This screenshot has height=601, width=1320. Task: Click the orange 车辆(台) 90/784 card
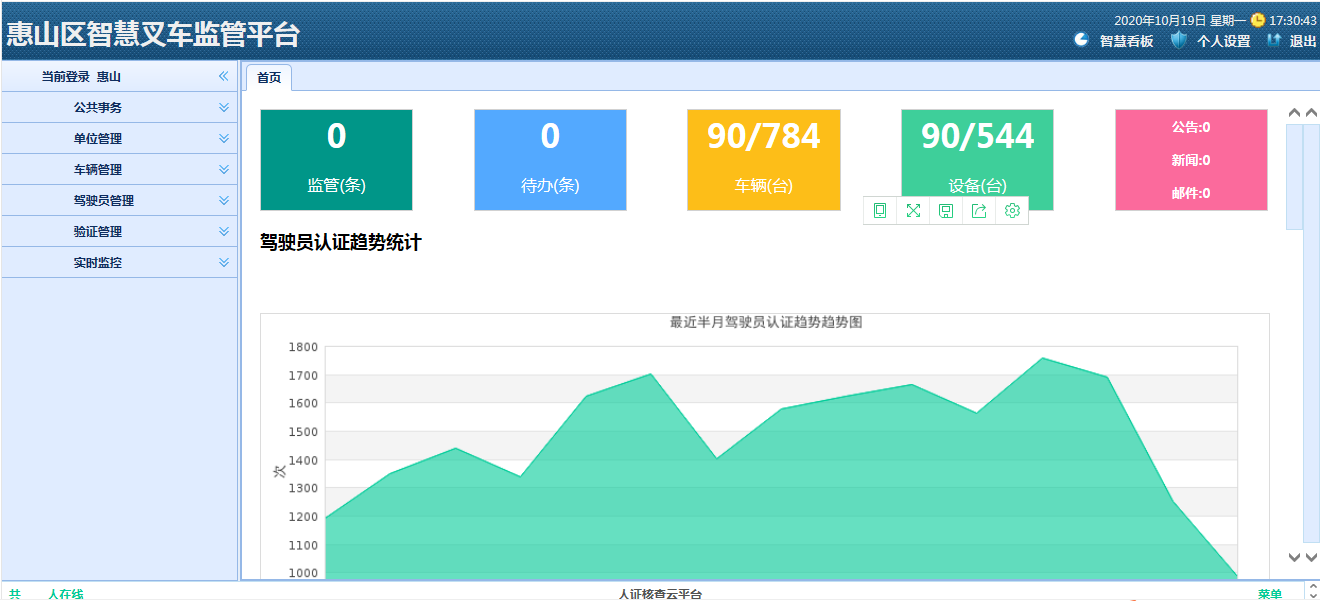click(763, 160)
